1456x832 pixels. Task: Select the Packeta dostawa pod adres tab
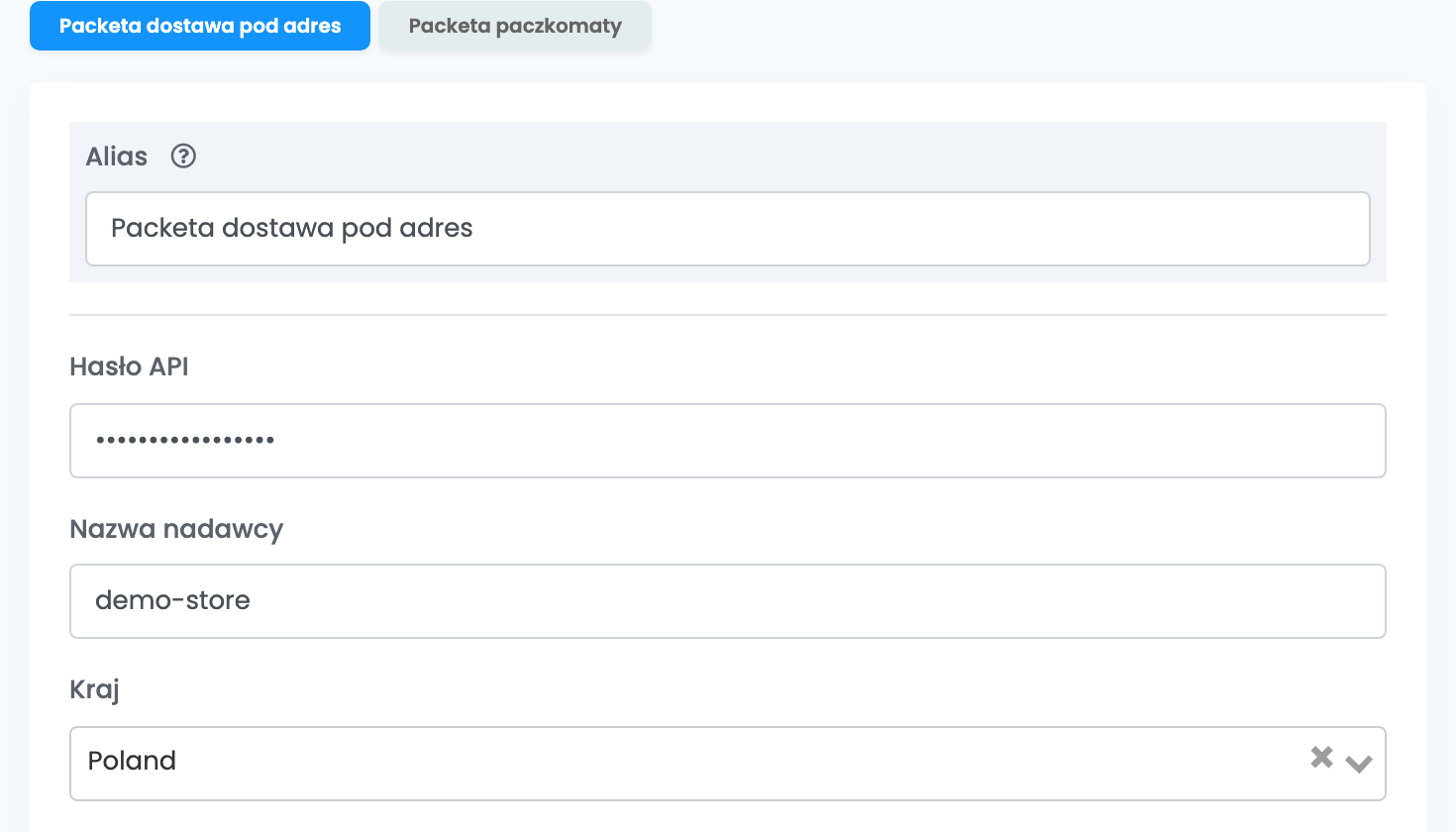click(200, 26)
